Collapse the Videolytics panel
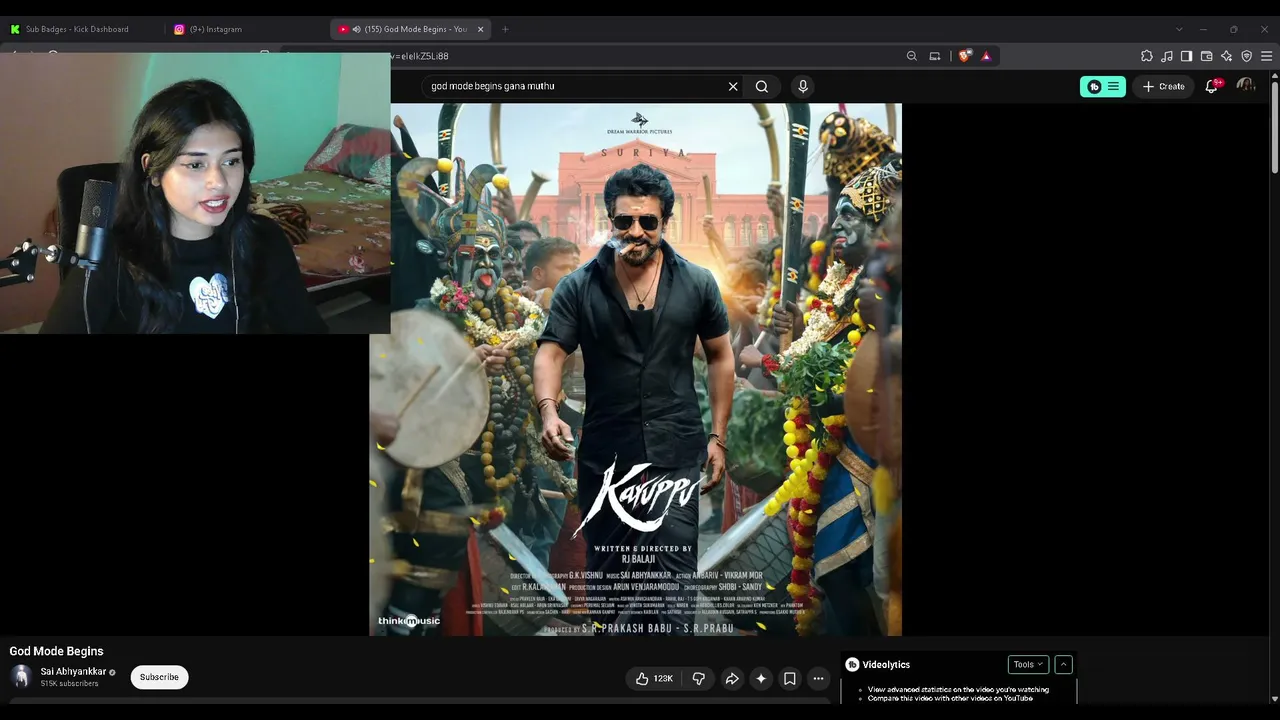 (1064, 664)
